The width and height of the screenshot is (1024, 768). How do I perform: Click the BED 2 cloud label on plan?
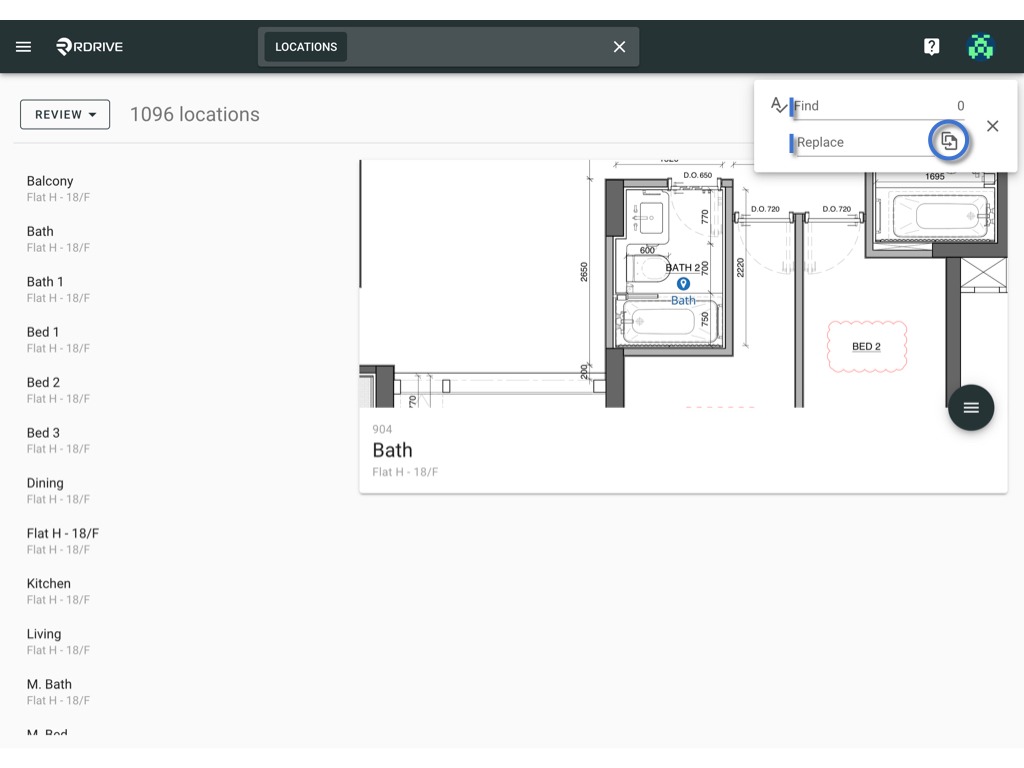pyautogui.click(x=867, y=347)
